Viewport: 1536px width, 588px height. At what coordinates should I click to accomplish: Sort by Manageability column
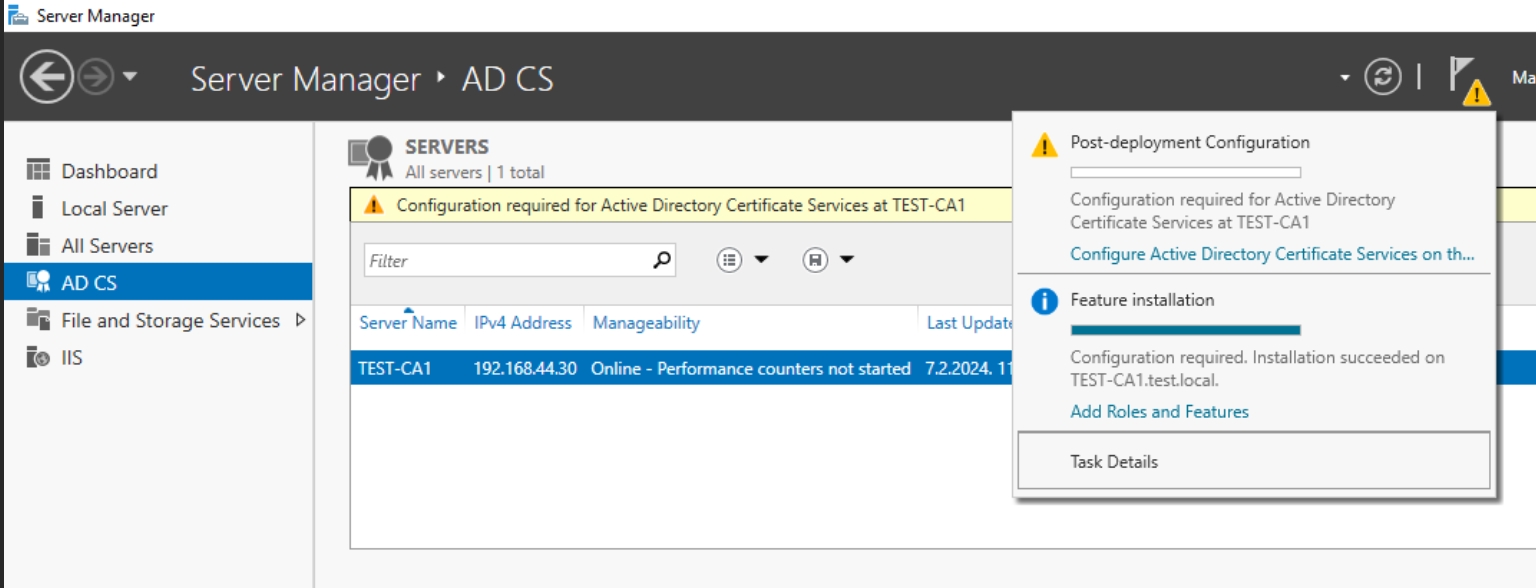coord(646,322)
